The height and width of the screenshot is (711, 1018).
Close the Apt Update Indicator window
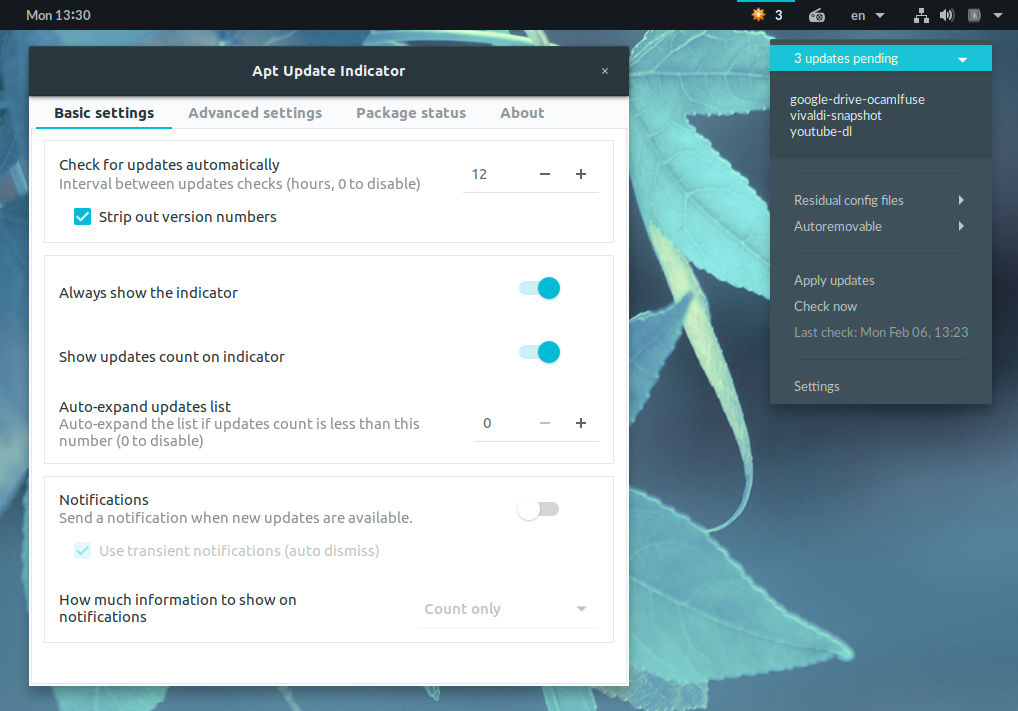click(x=604, y=71)
